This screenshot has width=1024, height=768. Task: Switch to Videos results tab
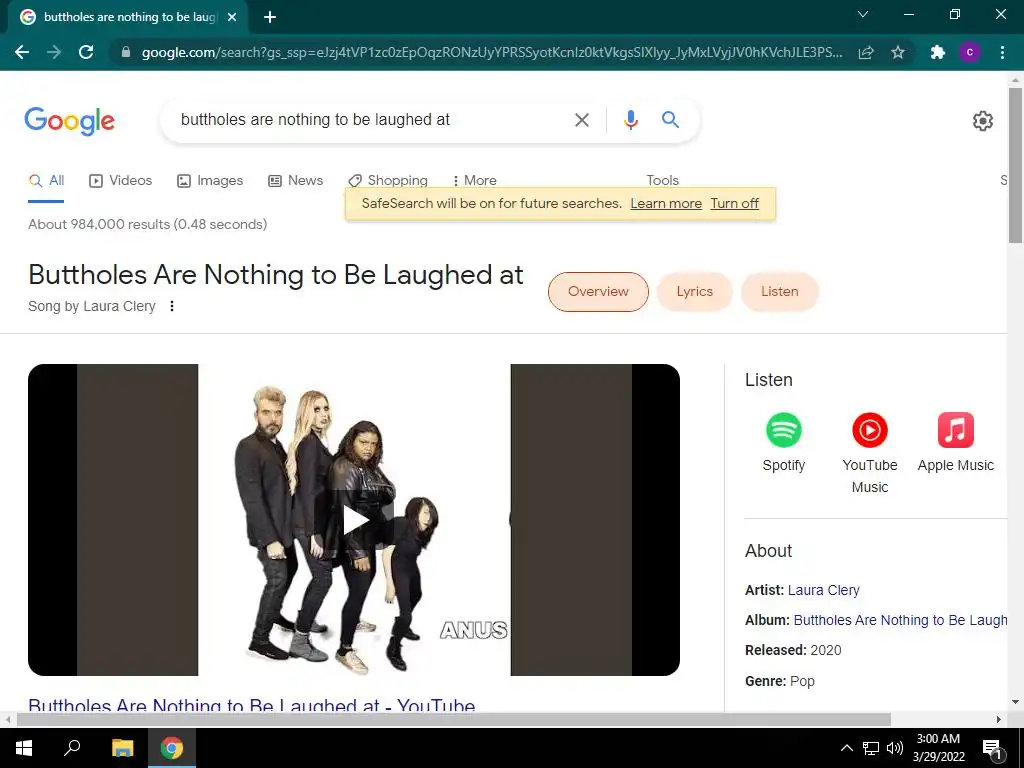tap(121, 181)
